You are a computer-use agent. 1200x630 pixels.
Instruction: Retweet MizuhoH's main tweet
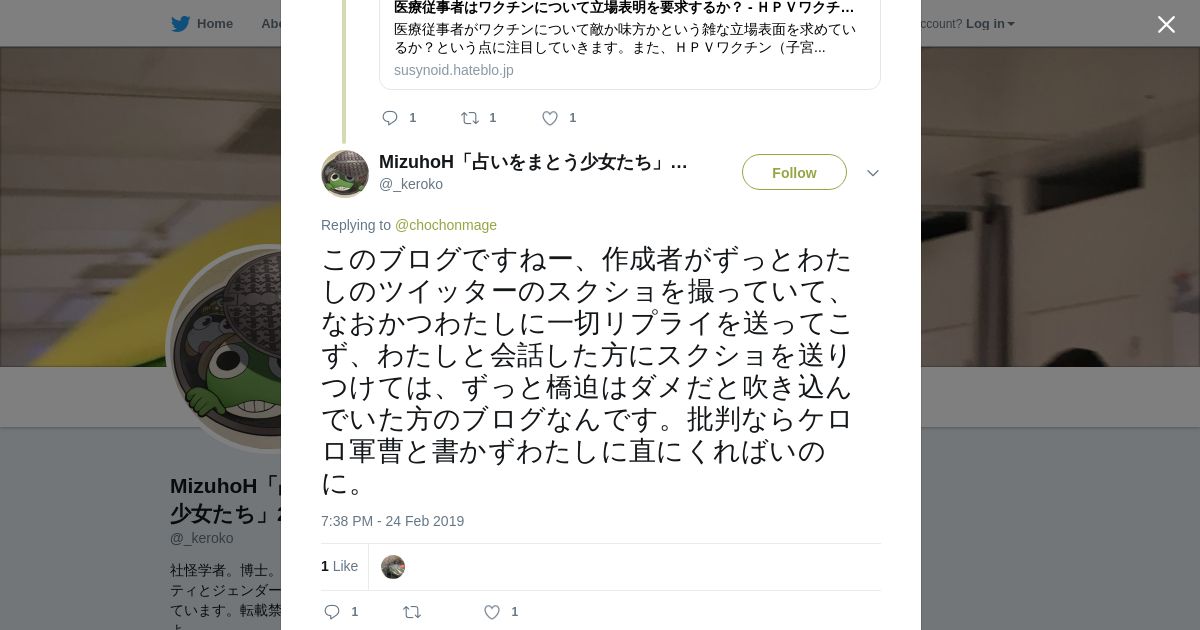pos(412,612)
